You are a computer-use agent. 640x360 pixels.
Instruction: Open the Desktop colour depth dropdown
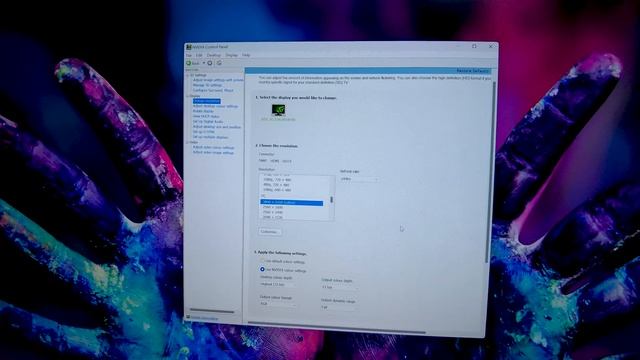pyautogui.click(x=278, y=284)
